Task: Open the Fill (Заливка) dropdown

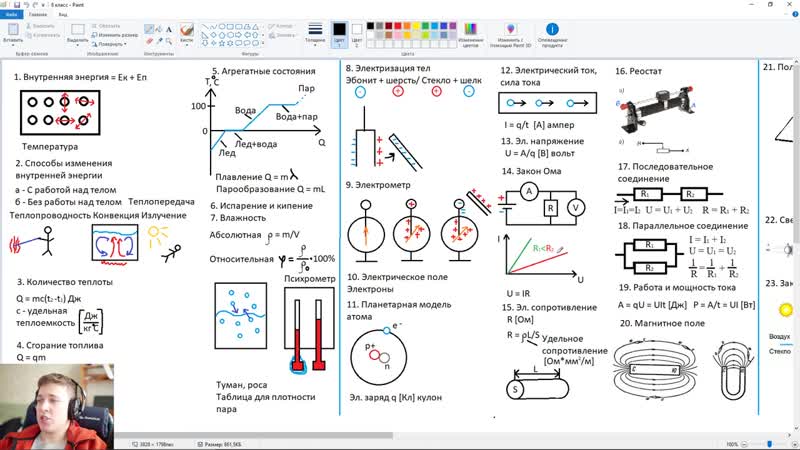Action: pyautogui.click(x=282, y=36)
